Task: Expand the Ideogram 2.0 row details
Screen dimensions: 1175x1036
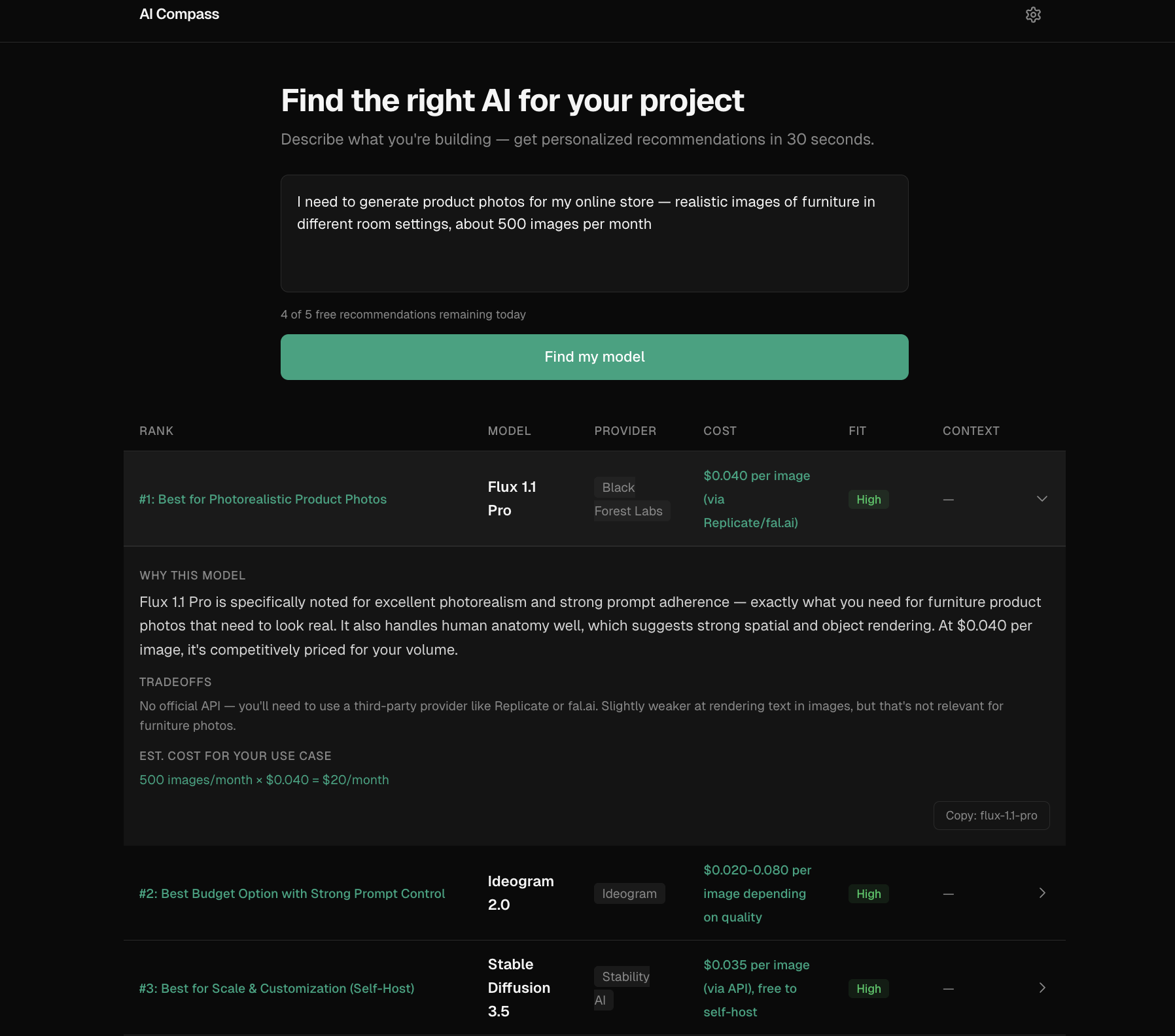Action: tap(1042, 893)
